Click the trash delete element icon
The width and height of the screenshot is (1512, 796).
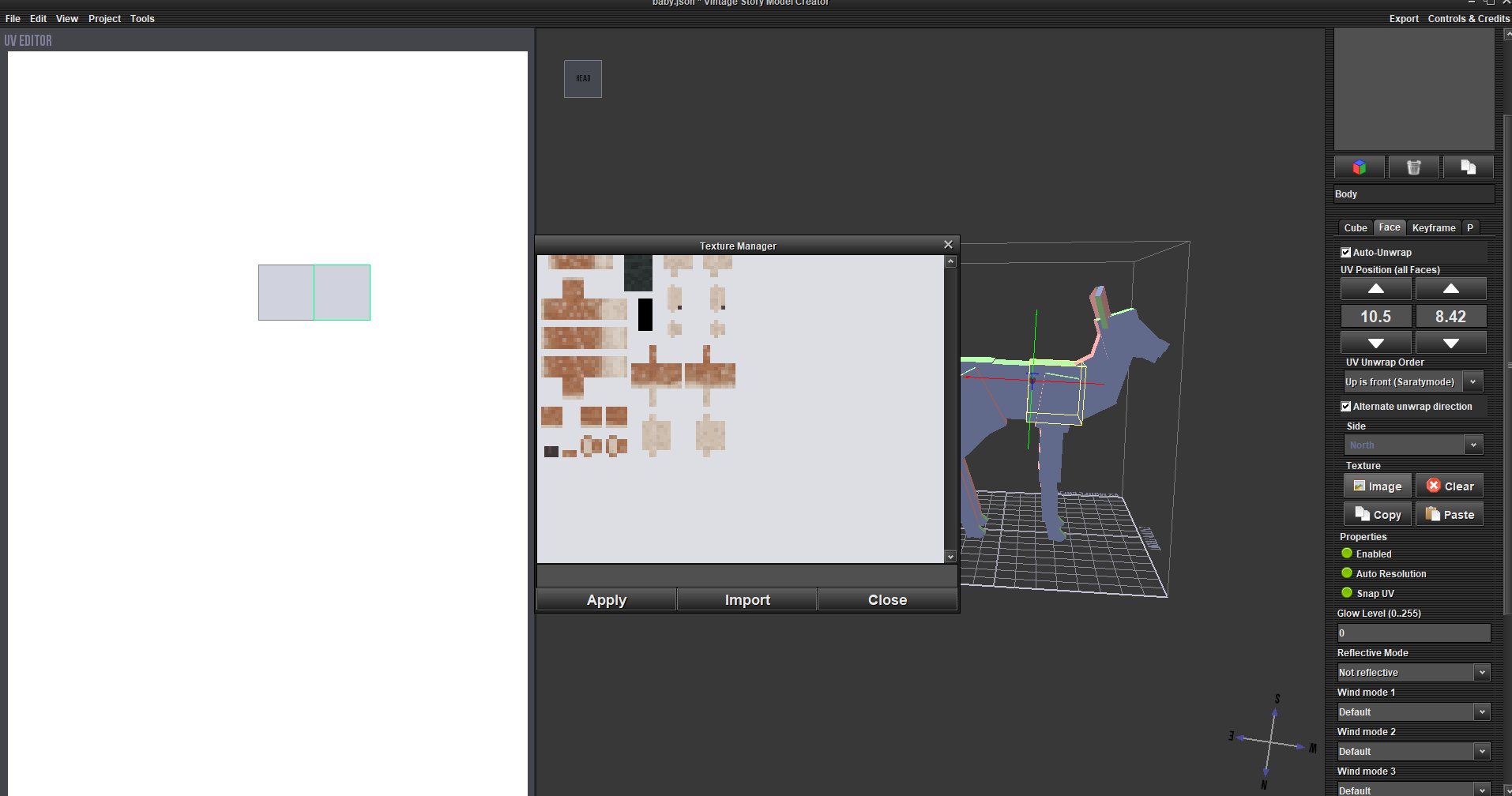pyautogui.click(x=1413, y=167)
